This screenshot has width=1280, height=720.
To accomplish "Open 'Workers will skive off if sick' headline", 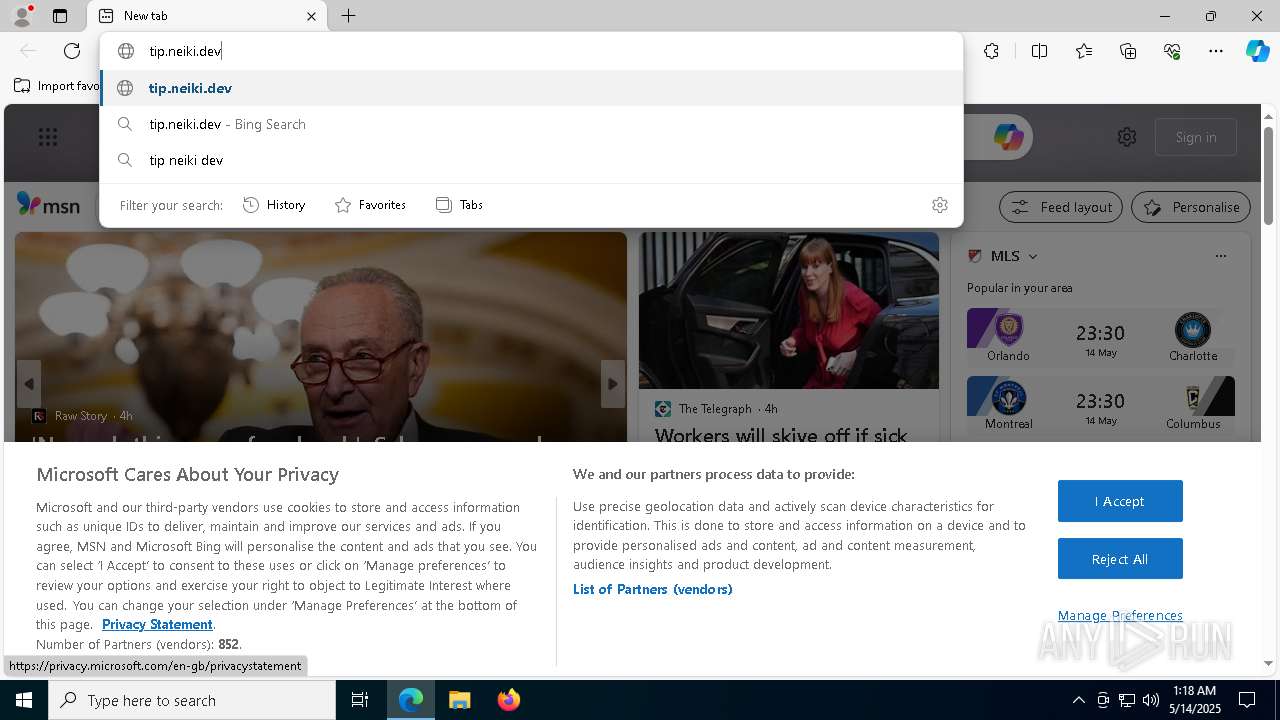I will (x=781, y=435).
